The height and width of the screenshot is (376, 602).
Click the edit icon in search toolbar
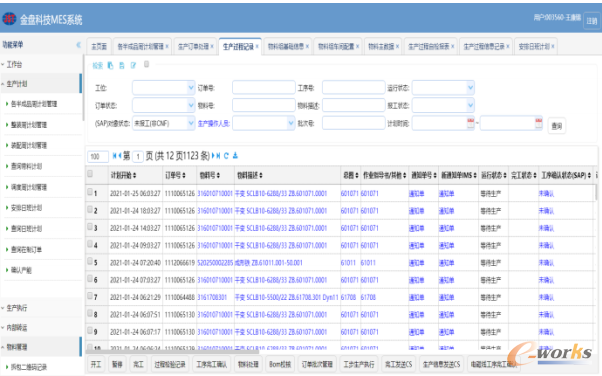[133, 65]
